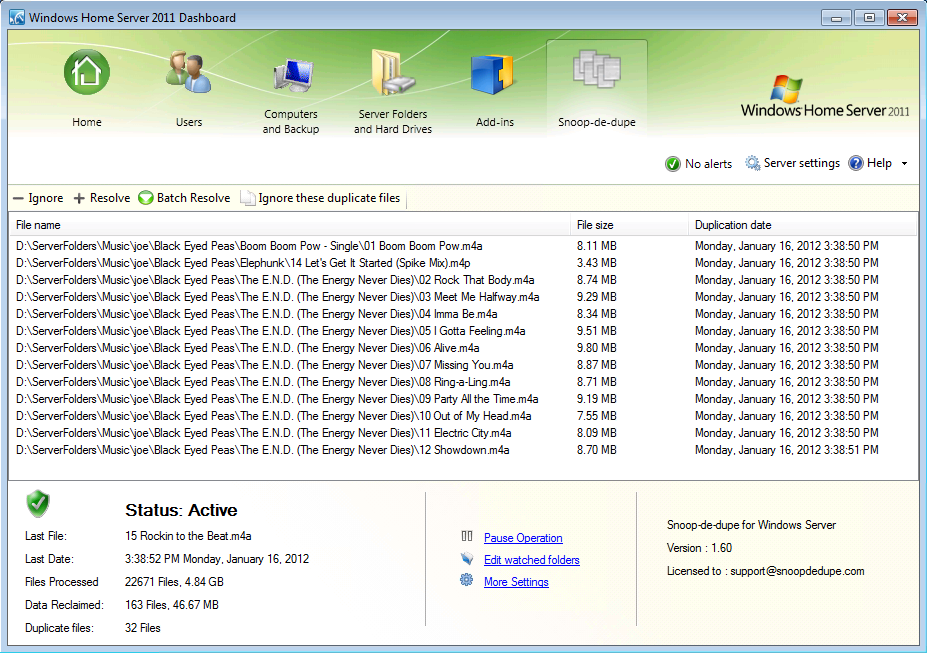This screenshot has width=927, height=653.
Task: Click the 9.80 MB file size cell
Action: 597,348
